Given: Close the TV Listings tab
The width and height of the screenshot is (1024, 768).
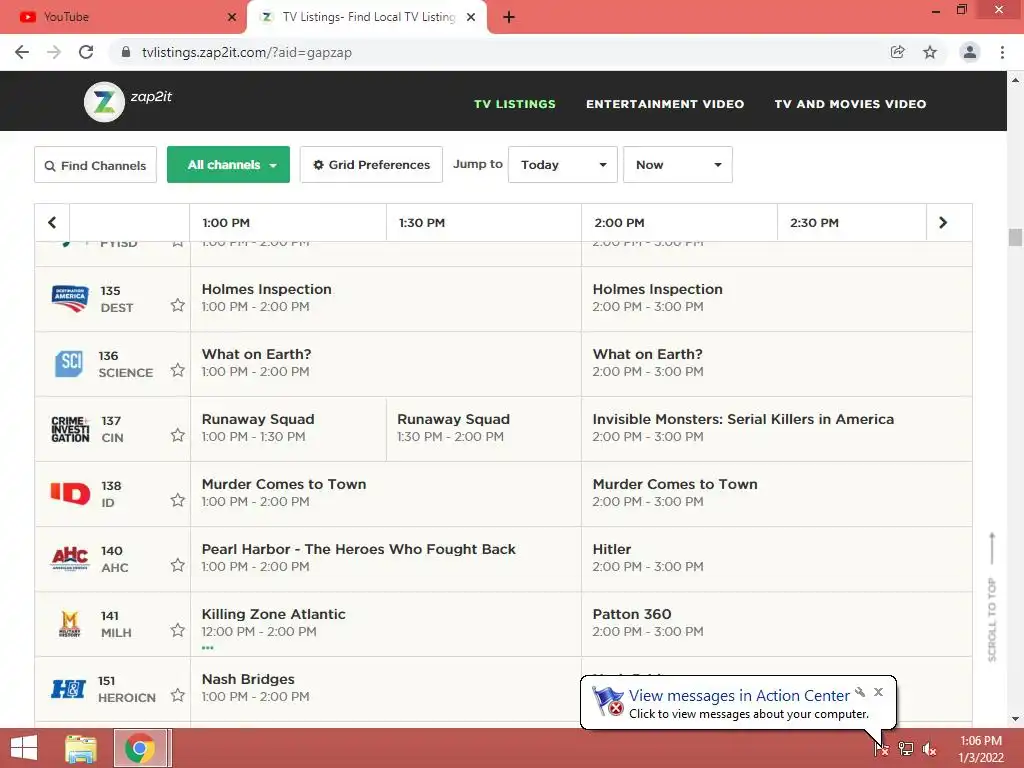Looking at the screenshot, I should [x=471, y=17].
